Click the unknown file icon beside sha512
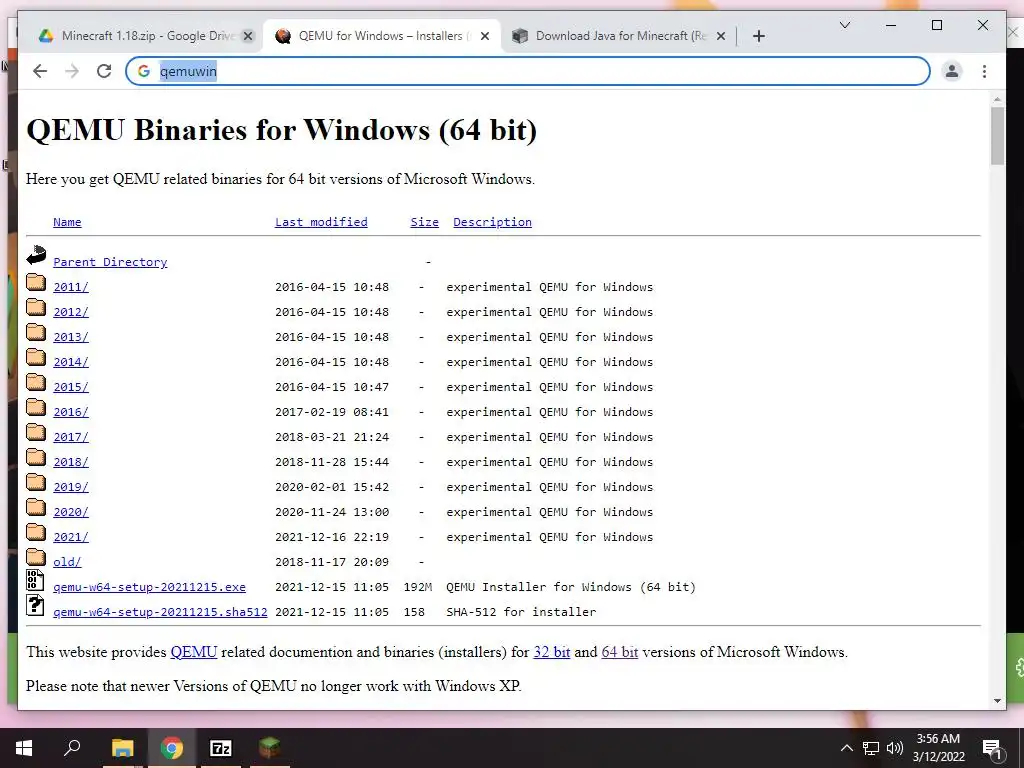The width and height of the screenshot is (1024, 768). click(x=35, y=605)
